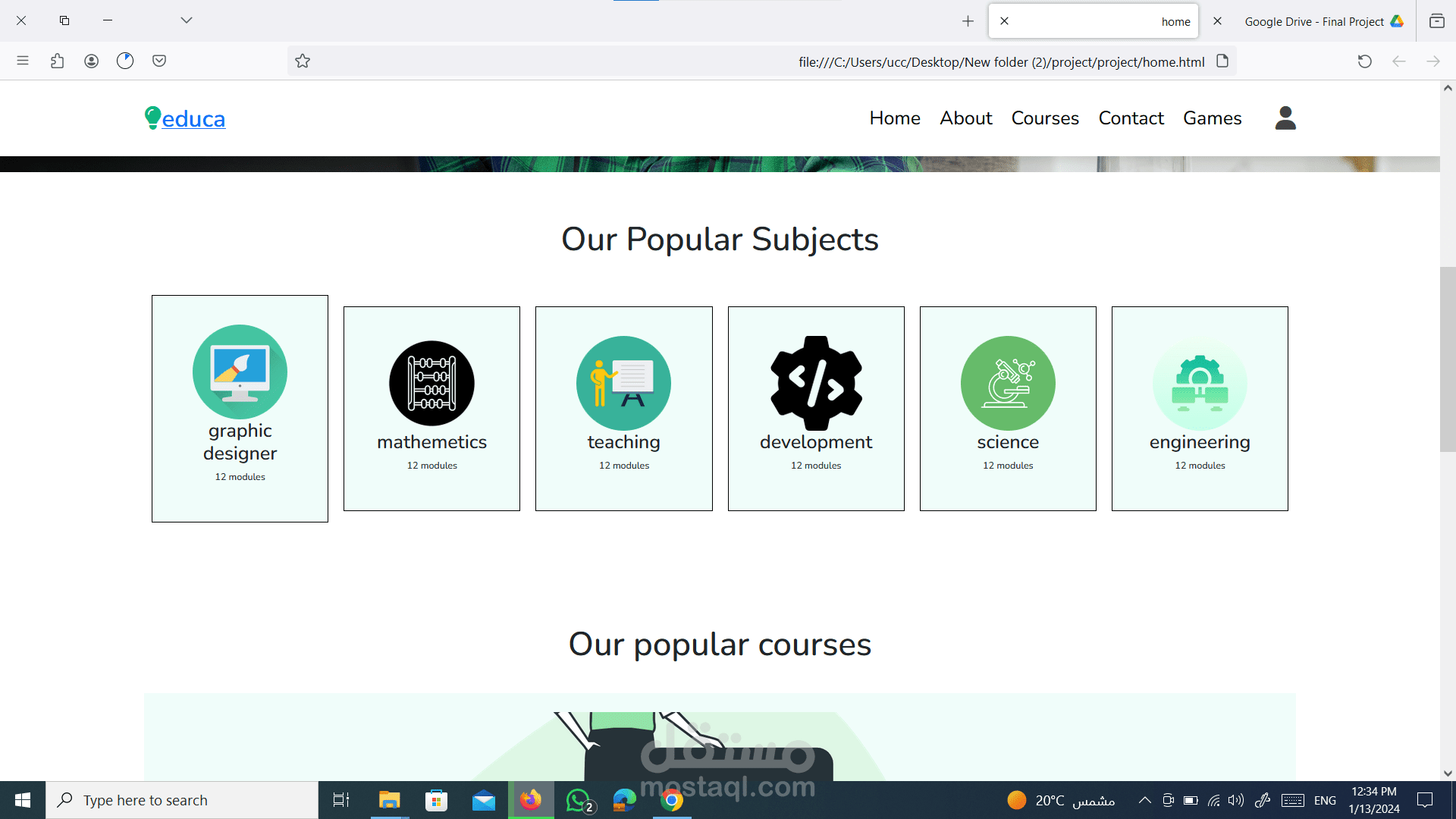
Task: Bookmark this page with star icon
Action: pos(303,61)
